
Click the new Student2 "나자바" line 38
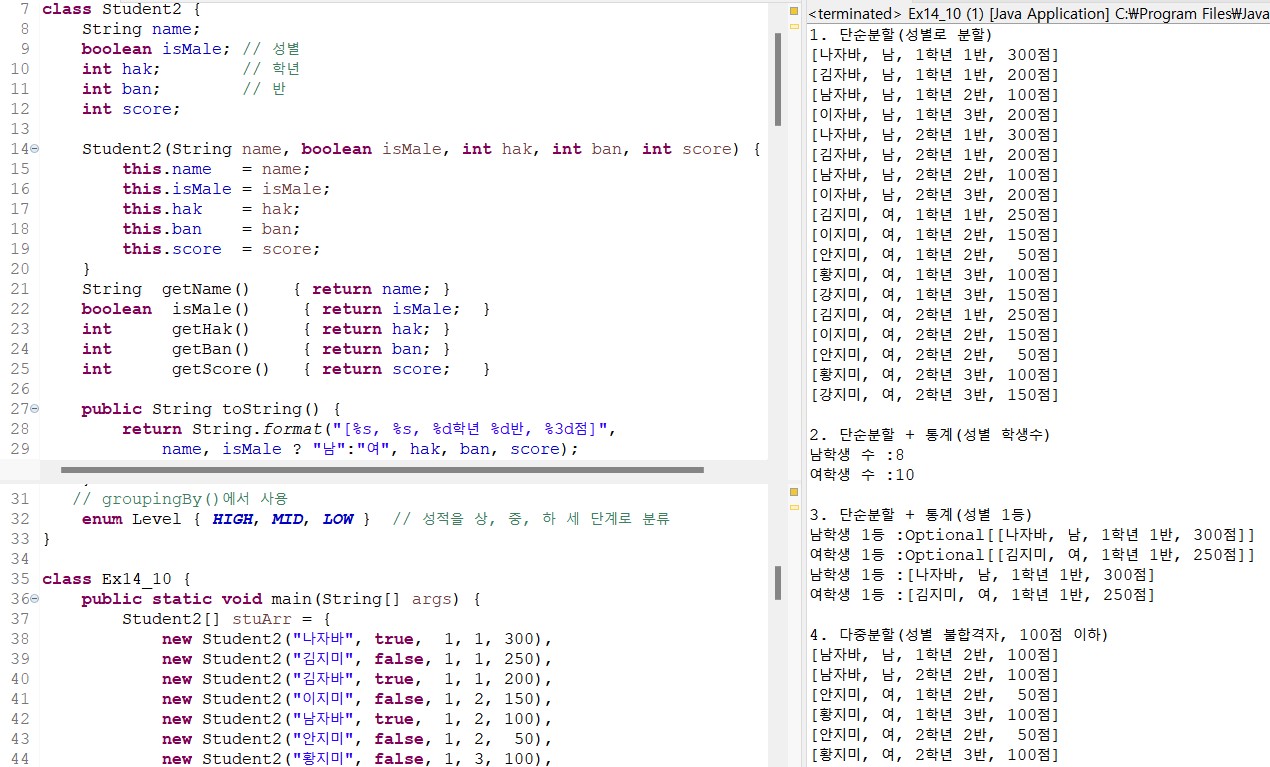(357, 639)
